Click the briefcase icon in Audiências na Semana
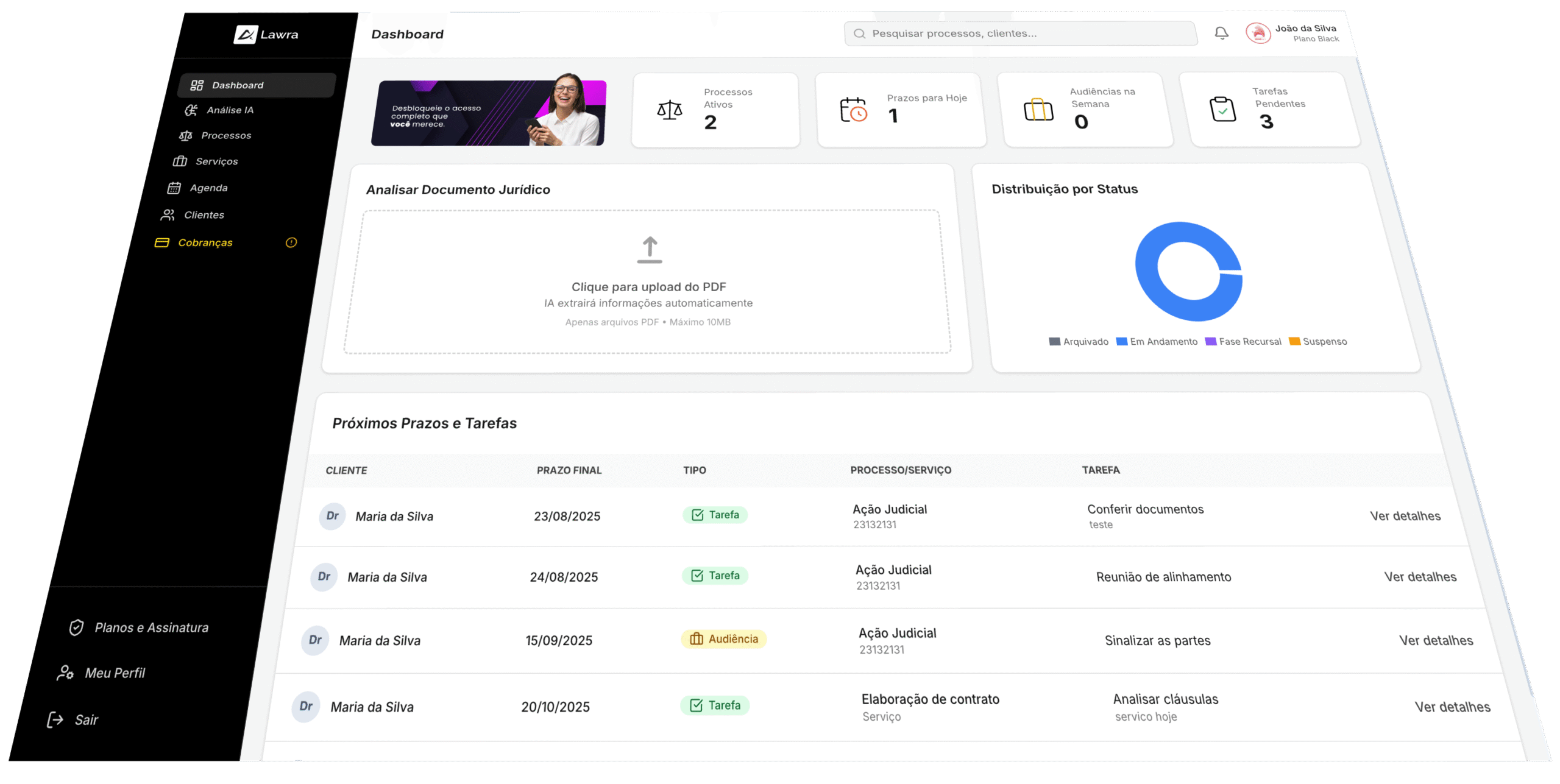The width and height of the screenshot is (1560, 784). click(x=1038, y=110)
